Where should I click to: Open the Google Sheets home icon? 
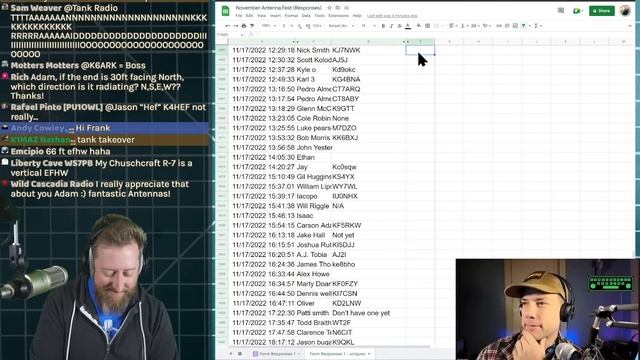pos(225,11)
